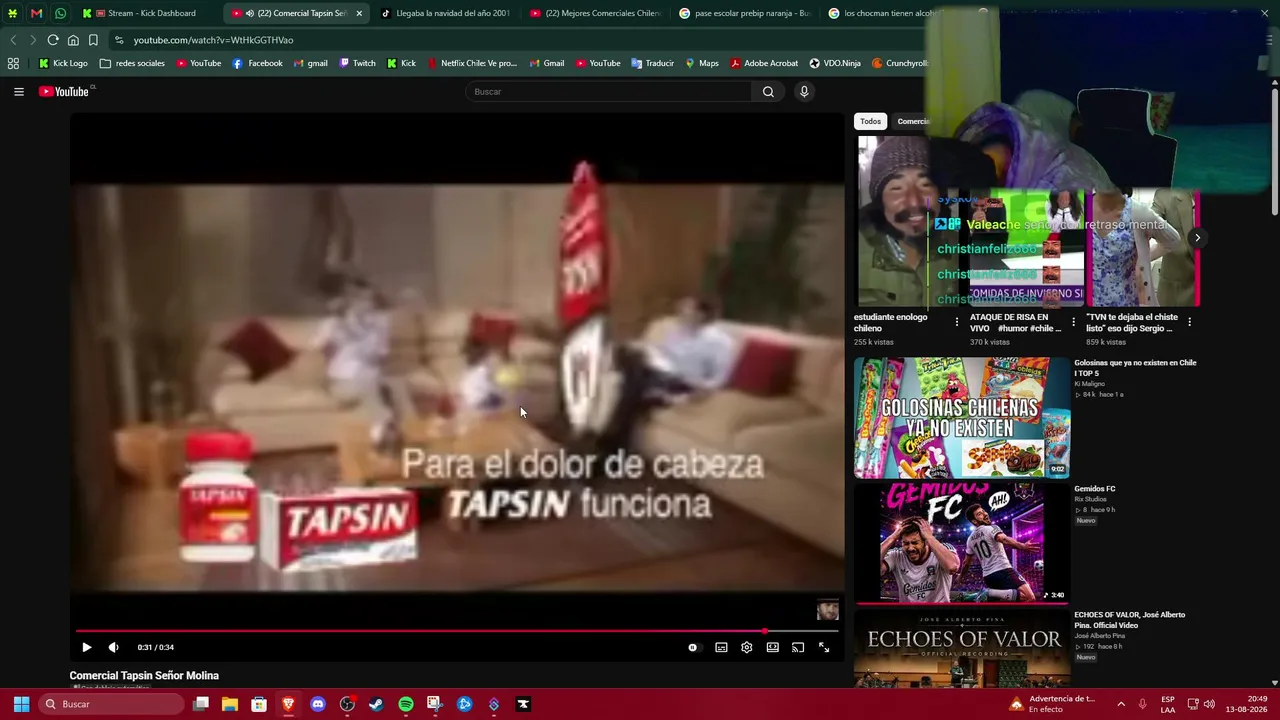Open the Kick Logo bookmark

(63, 63)
